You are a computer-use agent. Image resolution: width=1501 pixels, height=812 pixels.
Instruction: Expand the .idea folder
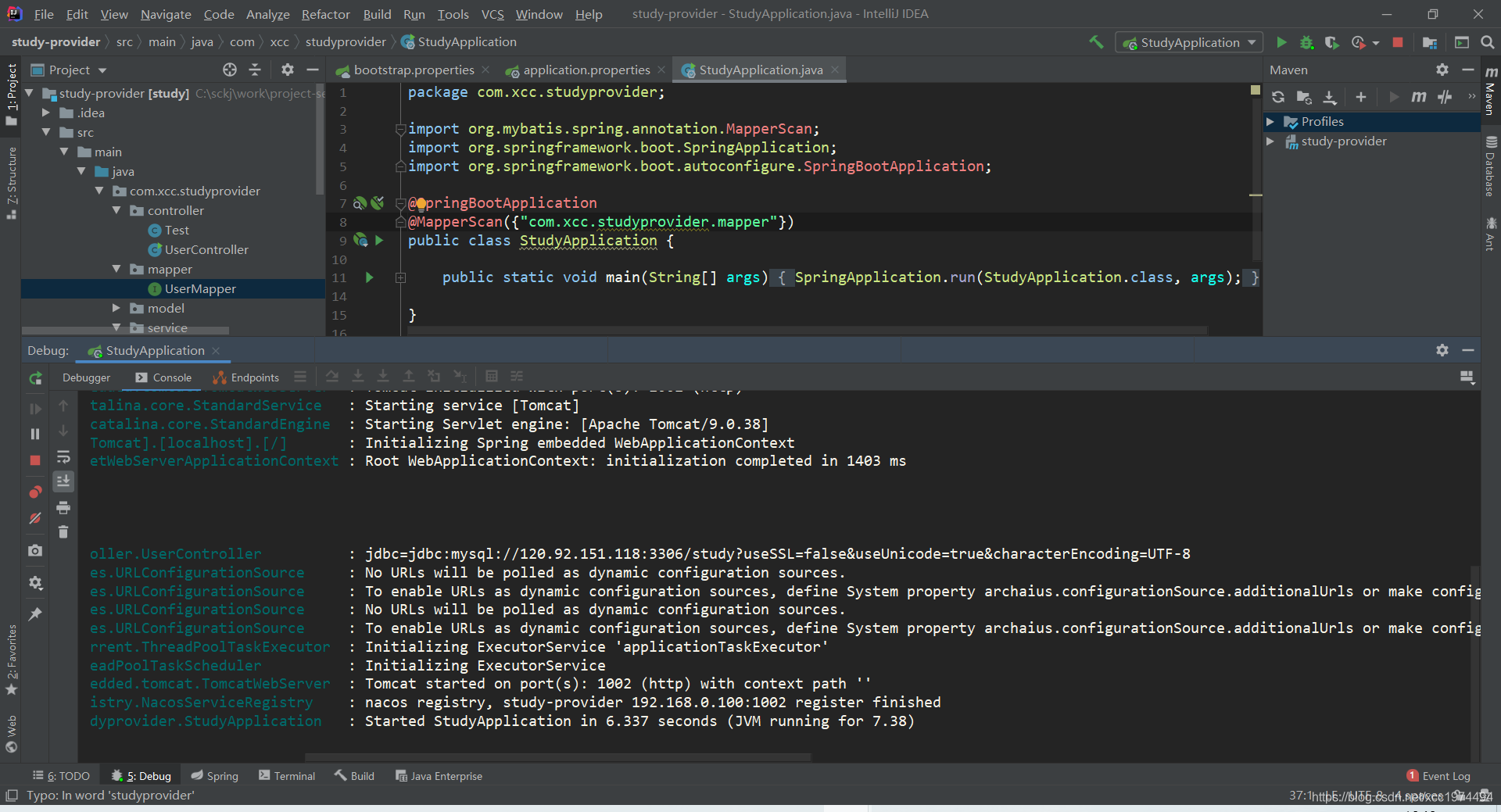(x=47, y=113)
